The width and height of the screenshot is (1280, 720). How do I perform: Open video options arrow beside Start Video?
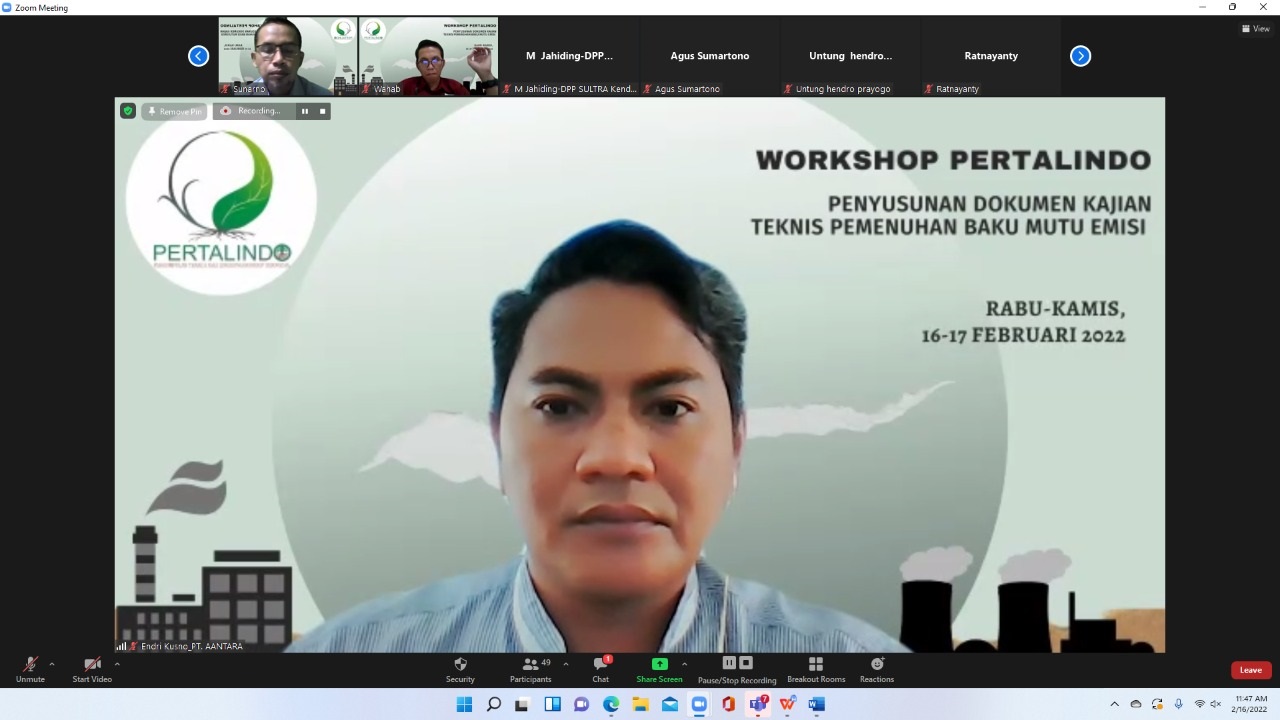(117, 664)
